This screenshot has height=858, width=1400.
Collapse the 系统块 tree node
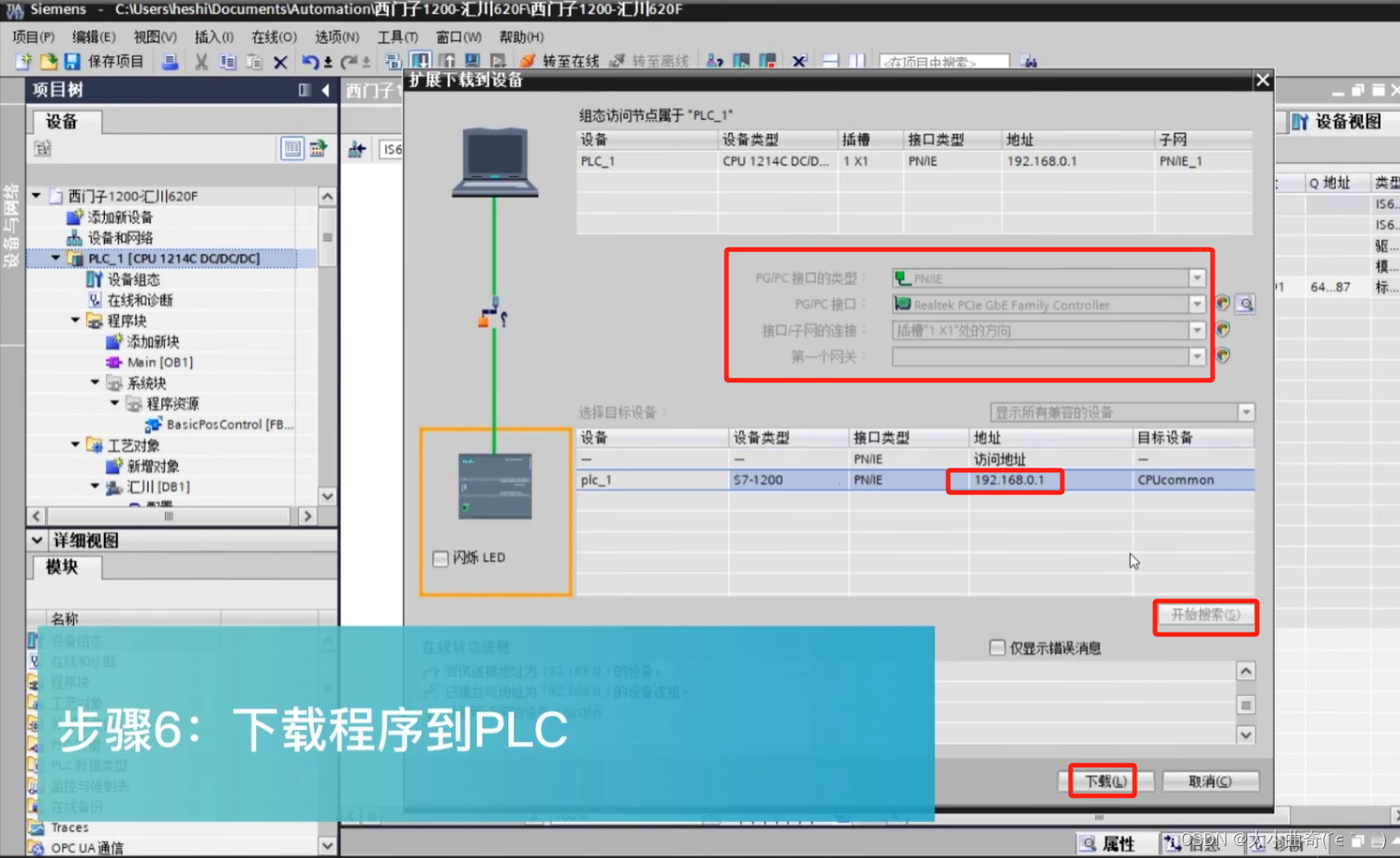click(95, 382)
